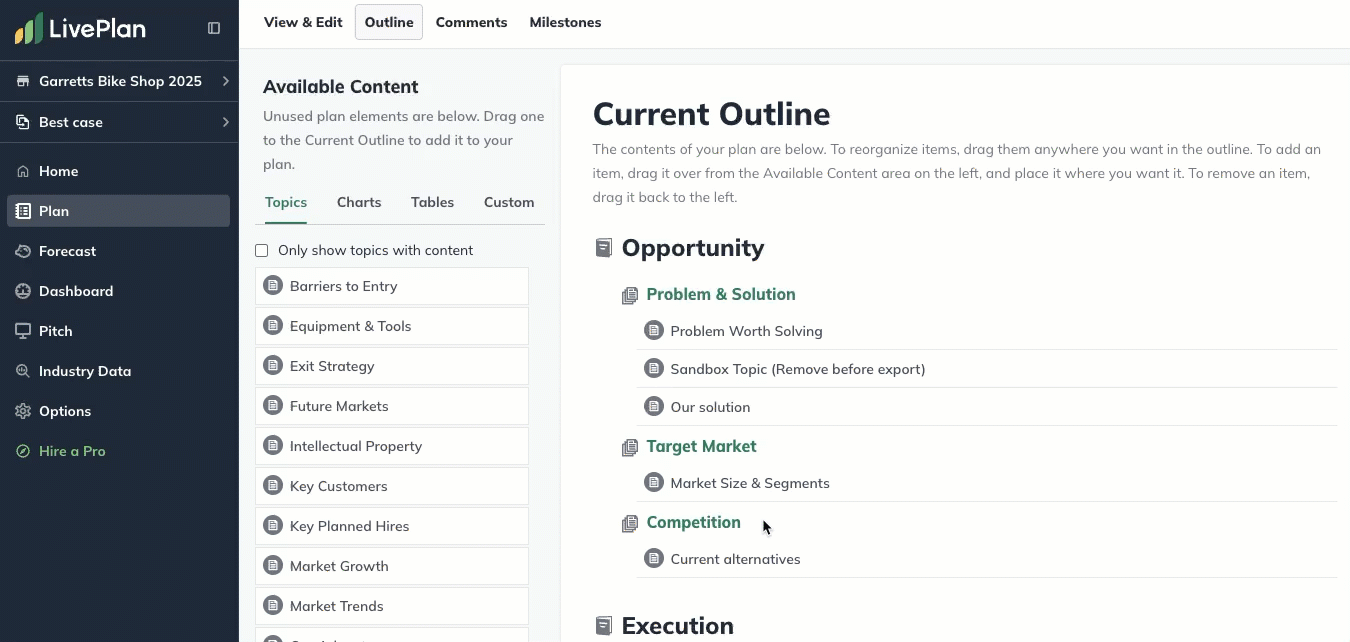Click the Competition section heading
Image resolution: width=1350 pixels, height=642 pixels.
tap(693, 522)
